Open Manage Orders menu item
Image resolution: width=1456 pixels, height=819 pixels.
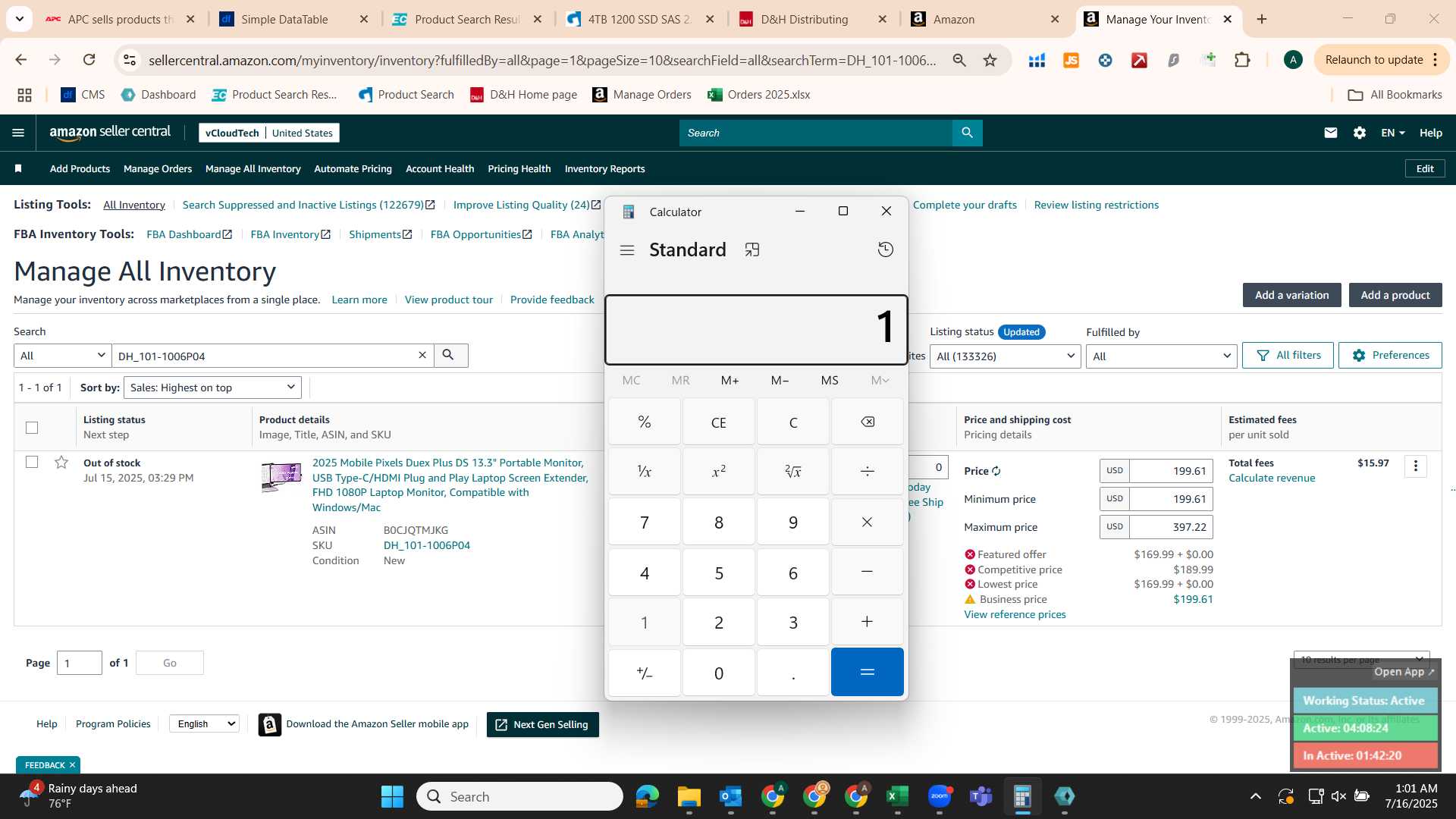pyautogui.click(x=158, y=169)
